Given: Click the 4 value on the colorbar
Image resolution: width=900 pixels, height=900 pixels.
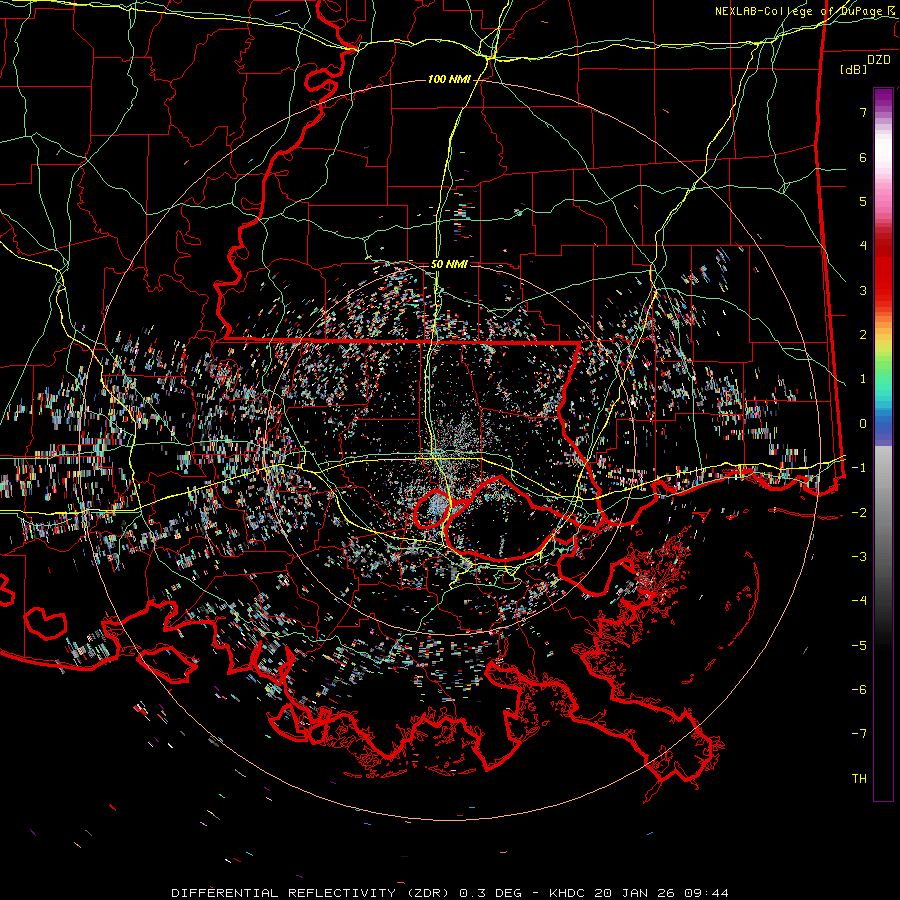Looking at the screenshot, I should (x=863, y=246).
